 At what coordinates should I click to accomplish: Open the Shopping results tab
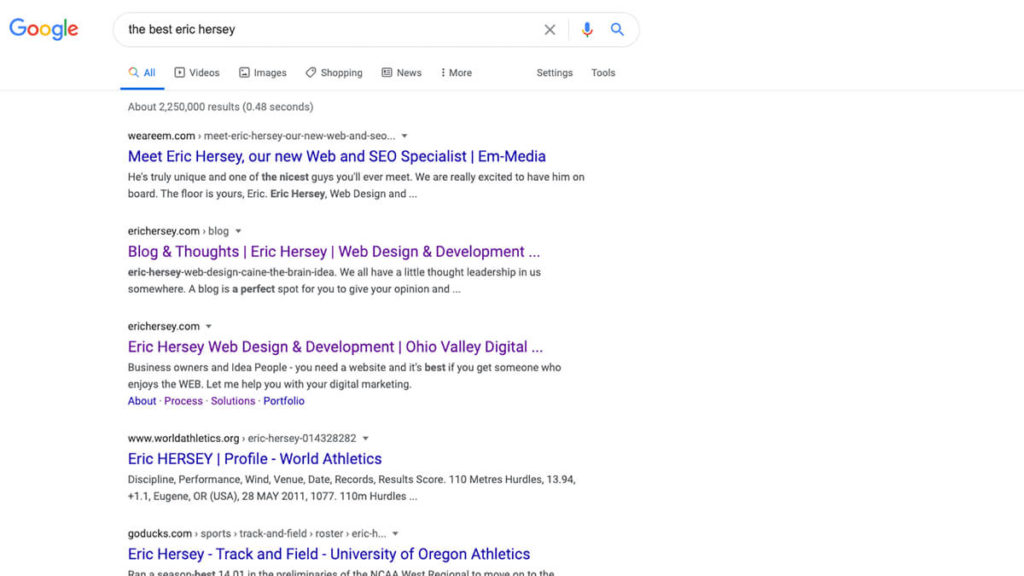coord(334,73)
